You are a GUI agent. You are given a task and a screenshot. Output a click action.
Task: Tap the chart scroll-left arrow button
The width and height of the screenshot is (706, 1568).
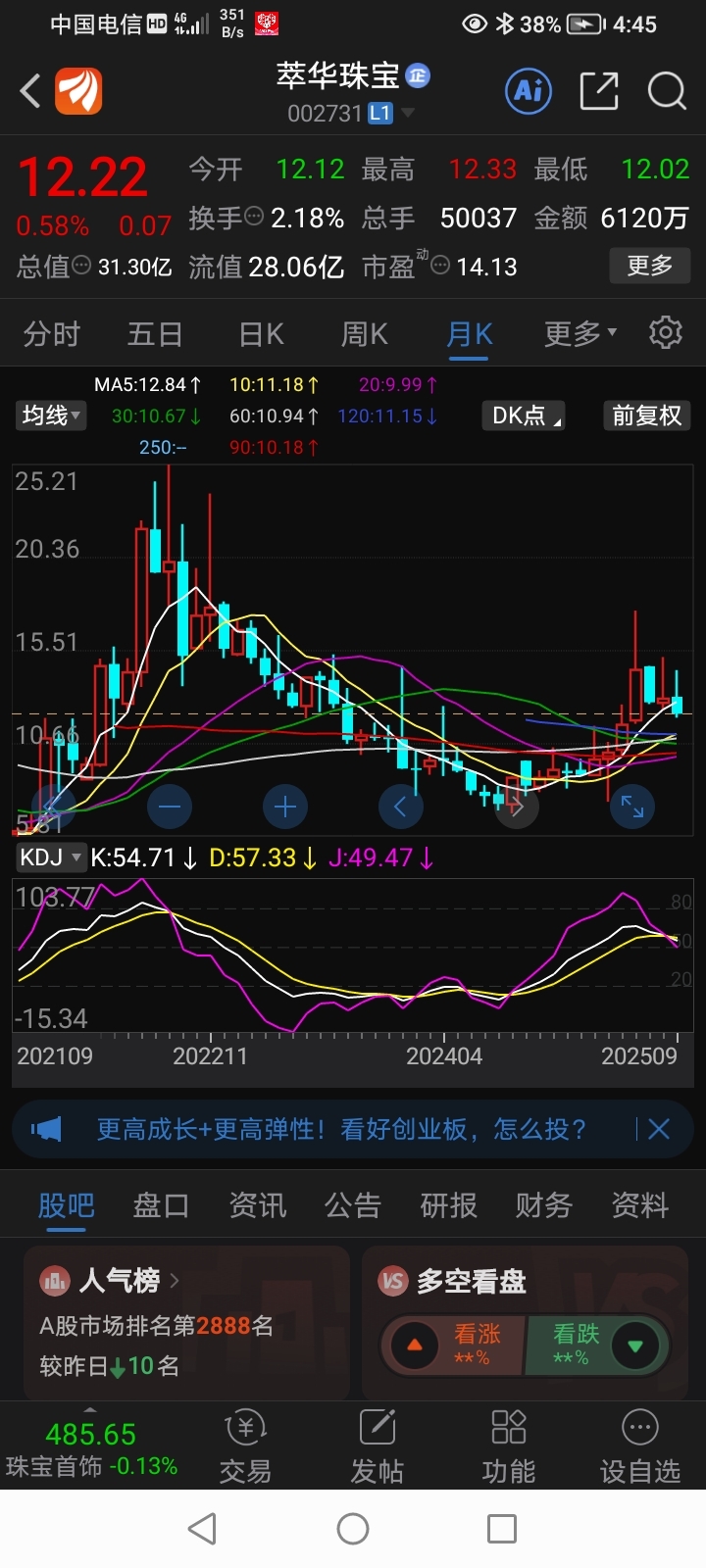pyautogui.click(x=400, y=807)
